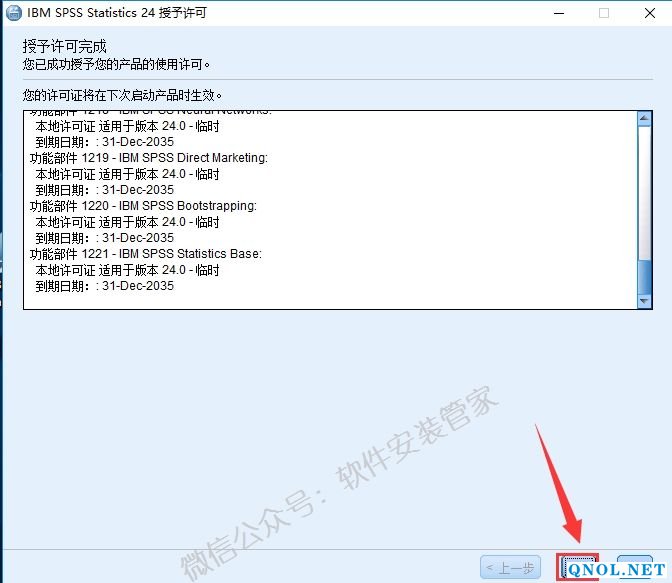Select the IBM SPSS Statistics Base line
This screenshot has height=583, width=672.
145,254
